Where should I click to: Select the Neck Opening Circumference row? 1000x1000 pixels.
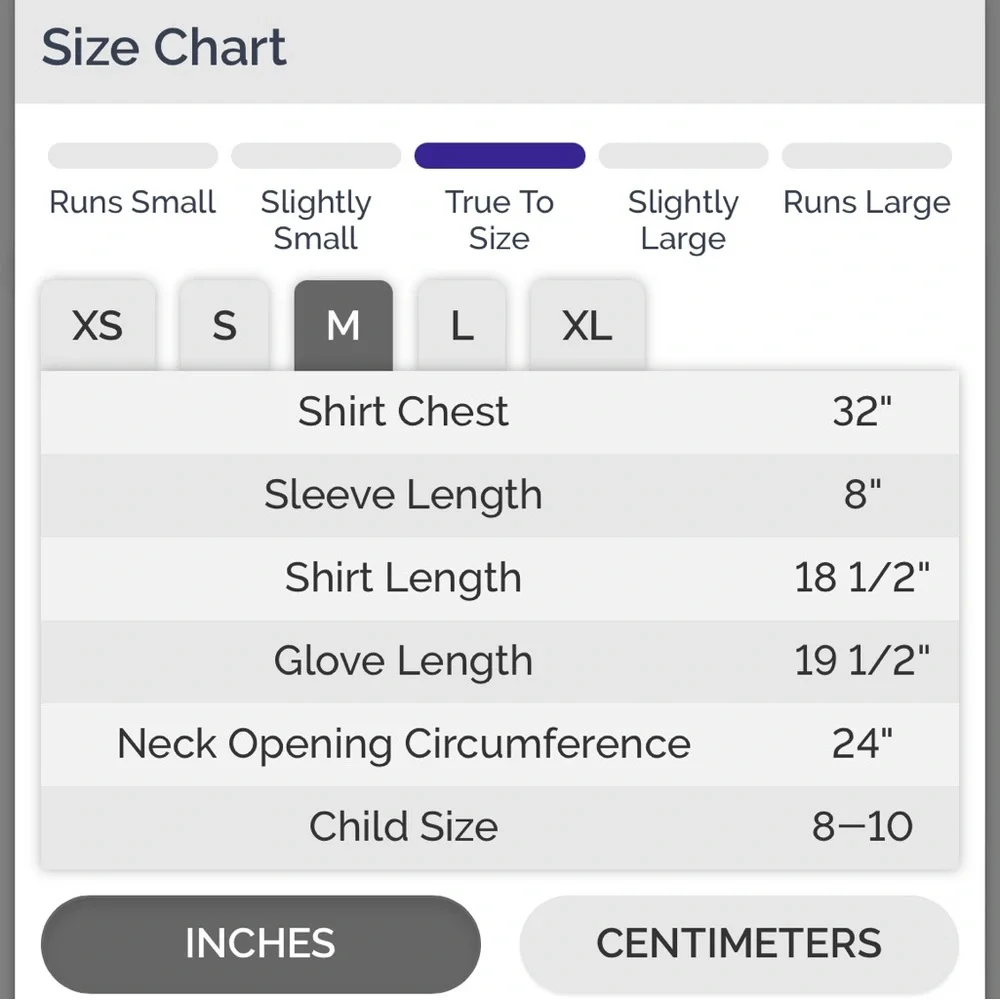tap(500, 744)
